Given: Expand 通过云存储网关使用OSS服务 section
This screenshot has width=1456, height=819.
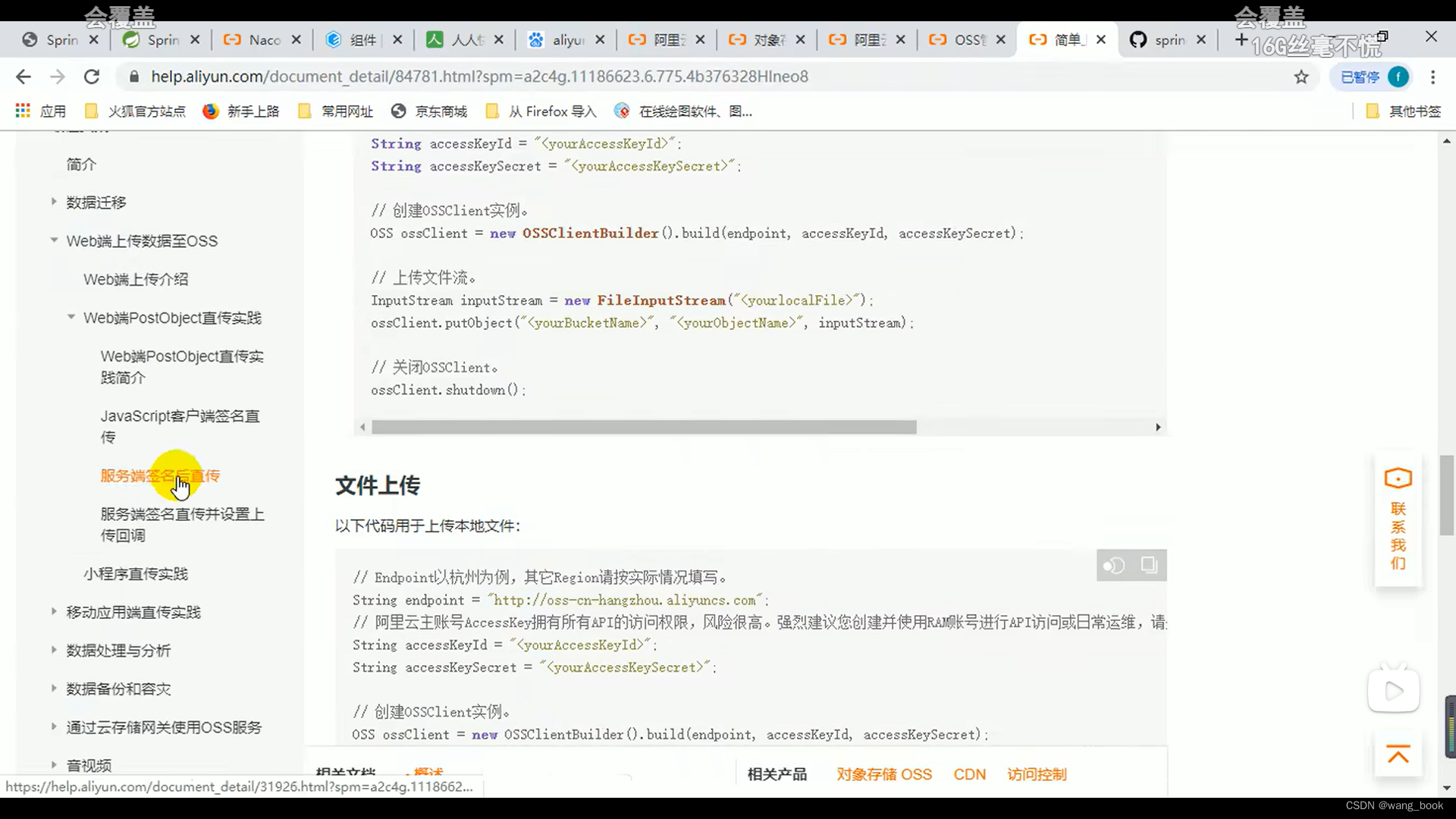Looking at the screenshot, I should tap(54, 726).
